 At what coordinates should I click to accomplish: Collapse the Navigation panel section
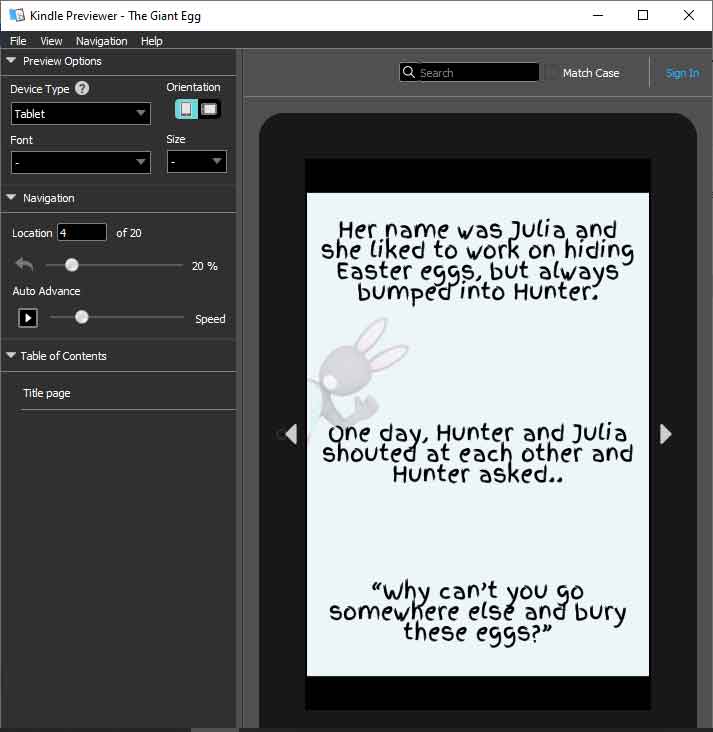pos(11,197)
